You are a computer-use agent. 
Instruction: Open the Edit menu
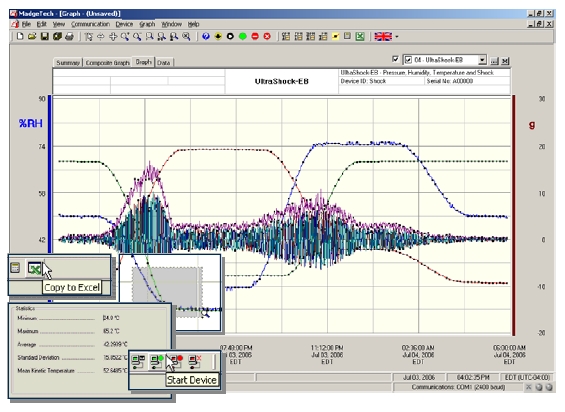click(42, 24)
